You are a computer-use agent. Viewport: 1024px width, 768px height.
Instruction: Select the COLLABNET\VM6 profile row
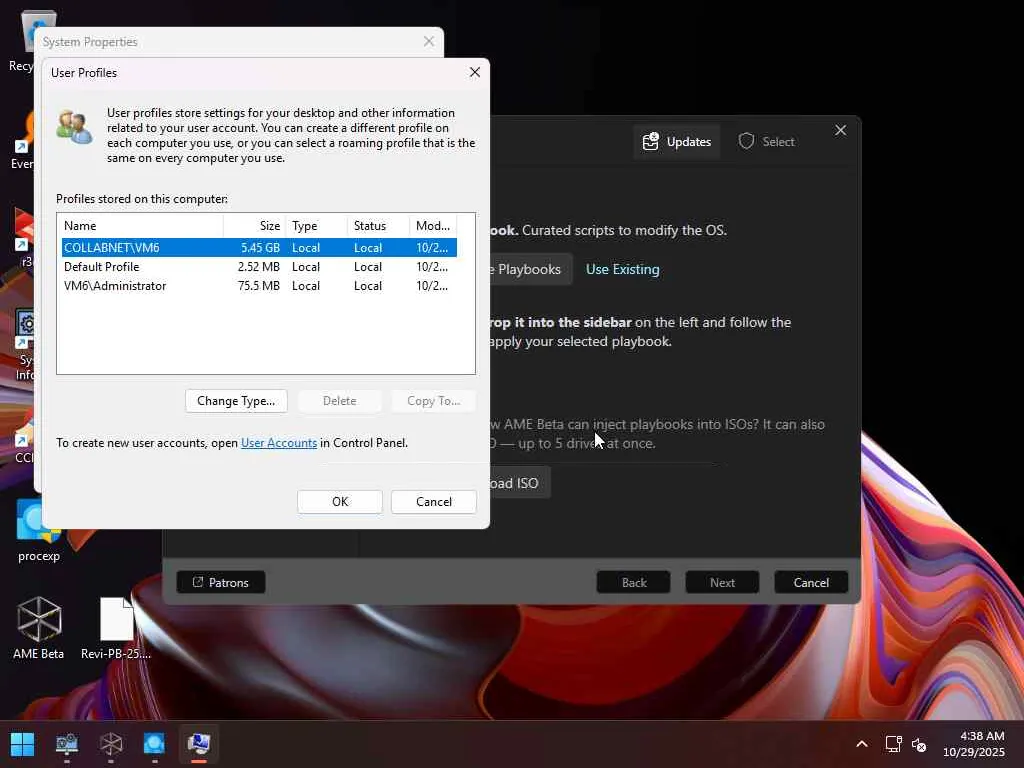(259, 248)
